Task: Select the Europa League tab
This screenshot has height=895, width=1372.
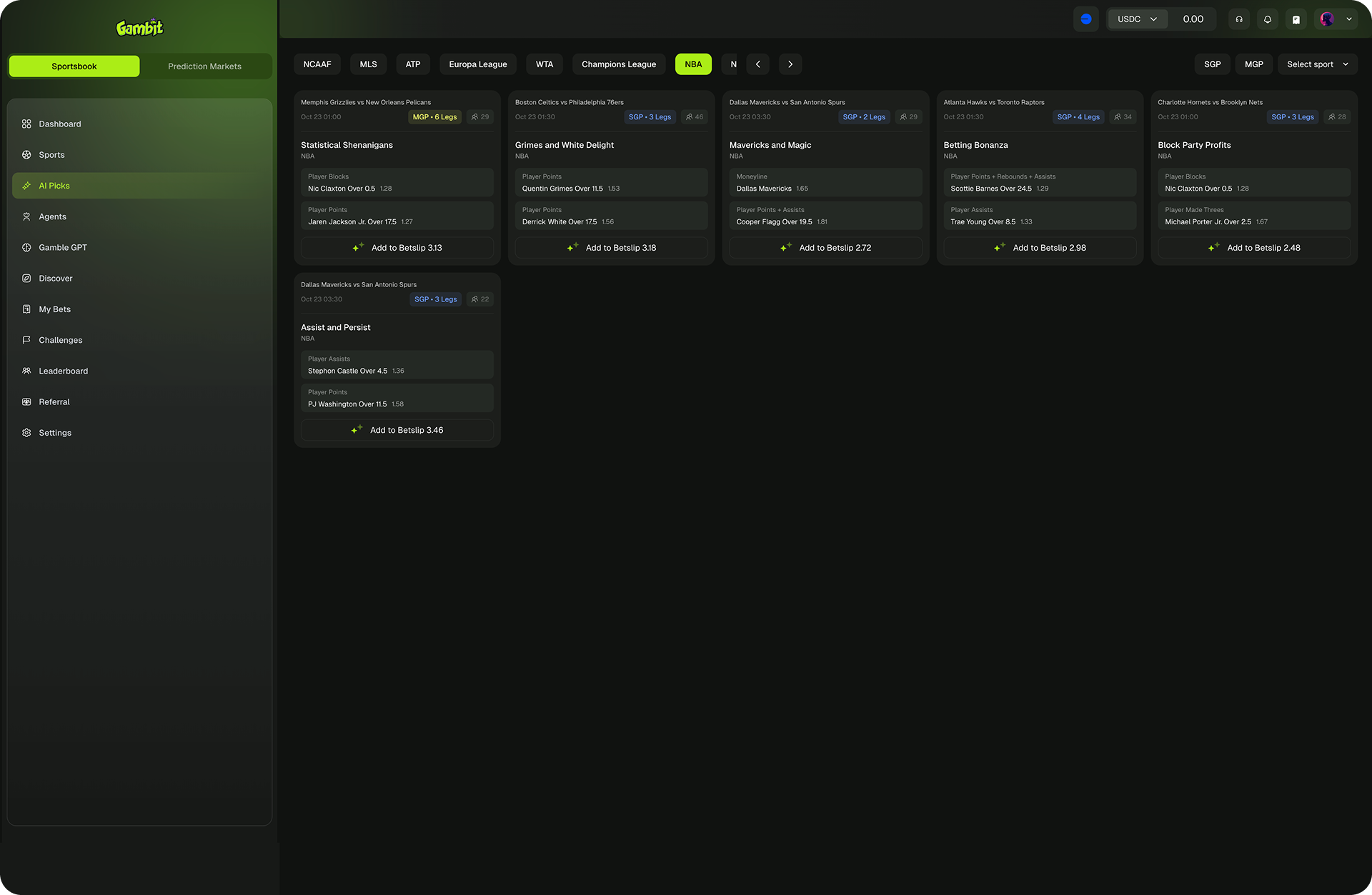Action: point(477,64)
